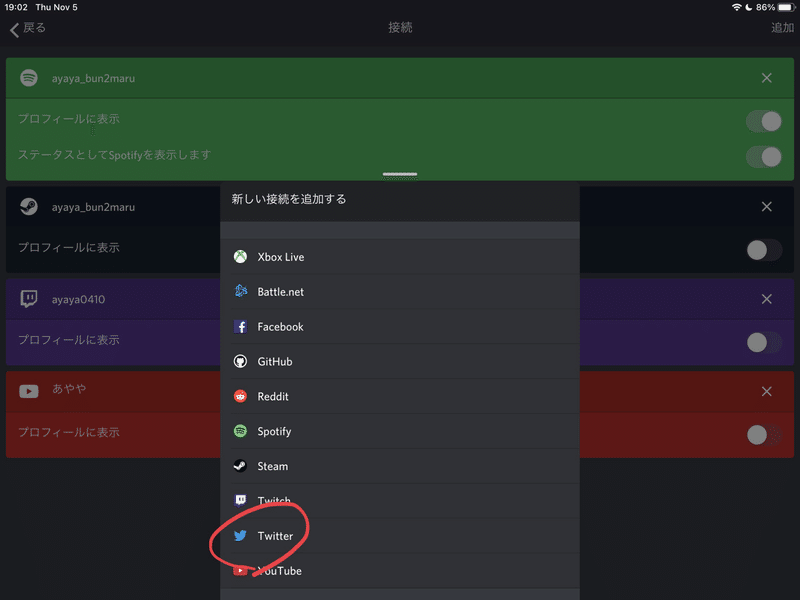Viewport: 800px width, 600px height.
Task: Choose Facebook in the connection list
Action: click(x=400, y=327)
